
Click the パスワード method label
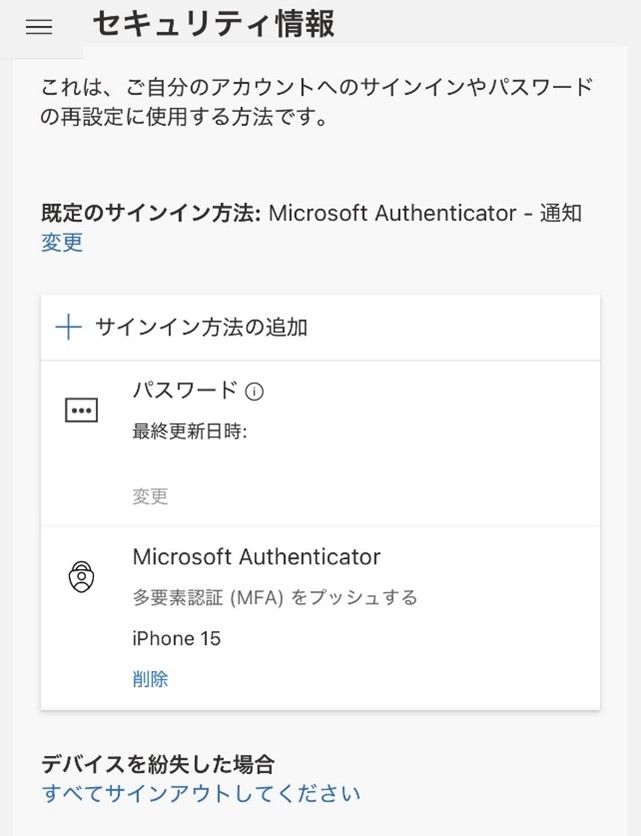[185, 390]
